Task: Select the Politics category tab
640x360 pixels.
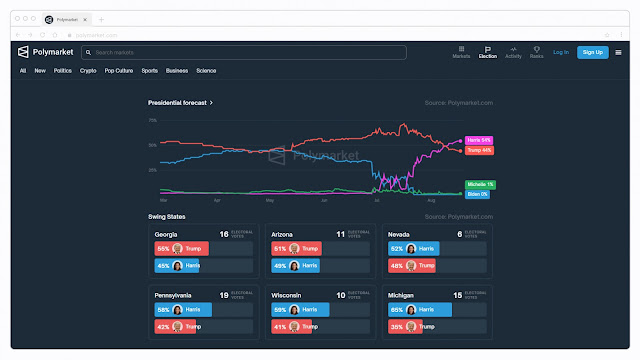Action: (x=62, y=71)
